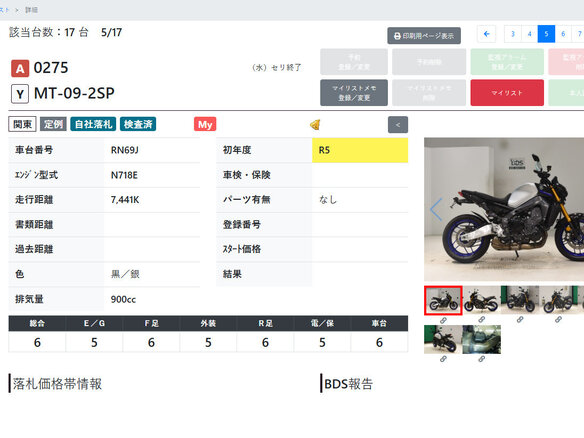Image resolution: width=584 pixels, height=438 pixels.
Task: Click the スタート価格 label
Action: point(242,249)
